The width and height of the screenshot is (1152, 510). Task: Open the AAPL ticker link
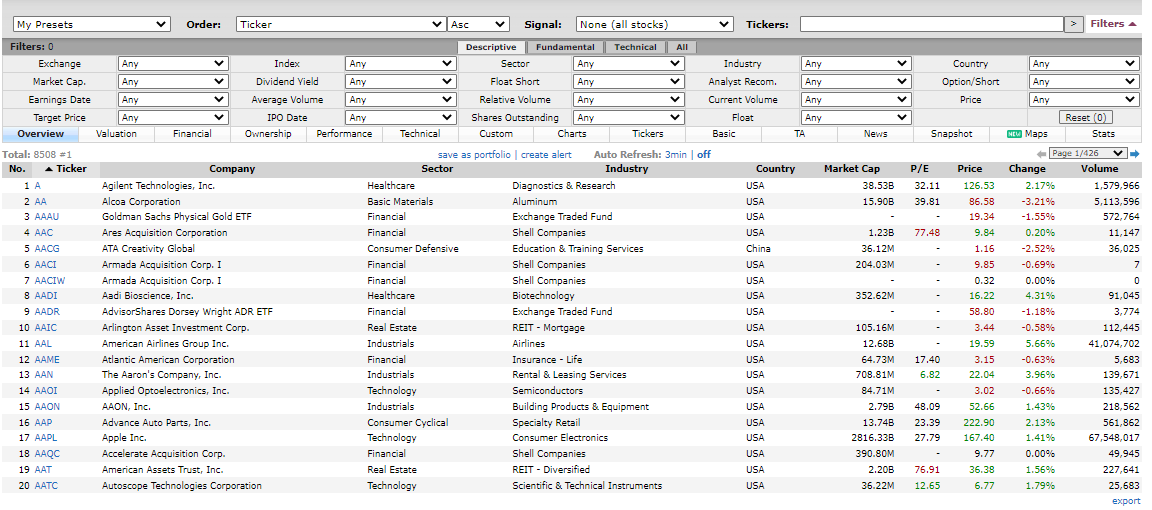pos(46,438)
